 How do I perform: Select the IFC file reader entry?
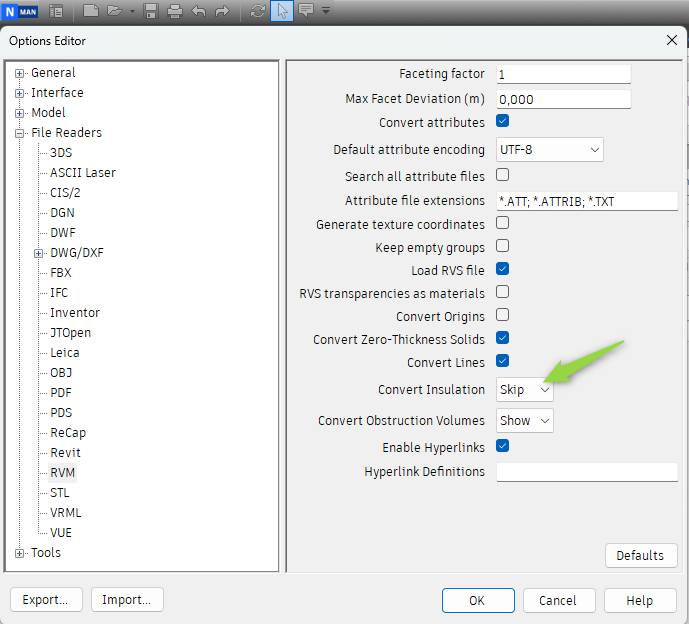(x=59, y=293)
